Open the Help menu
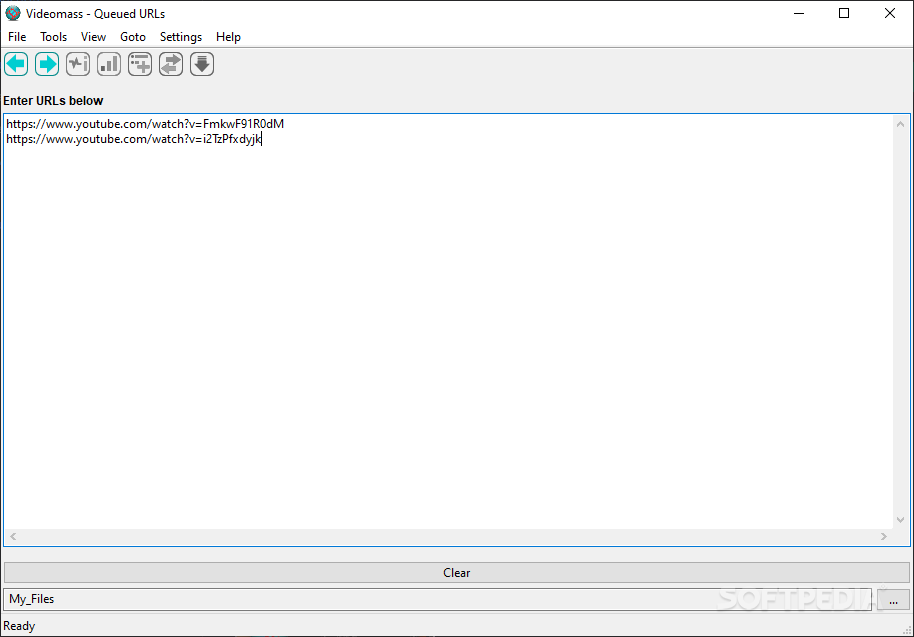The height and width of the screenshot is (637, 914). 228,37
